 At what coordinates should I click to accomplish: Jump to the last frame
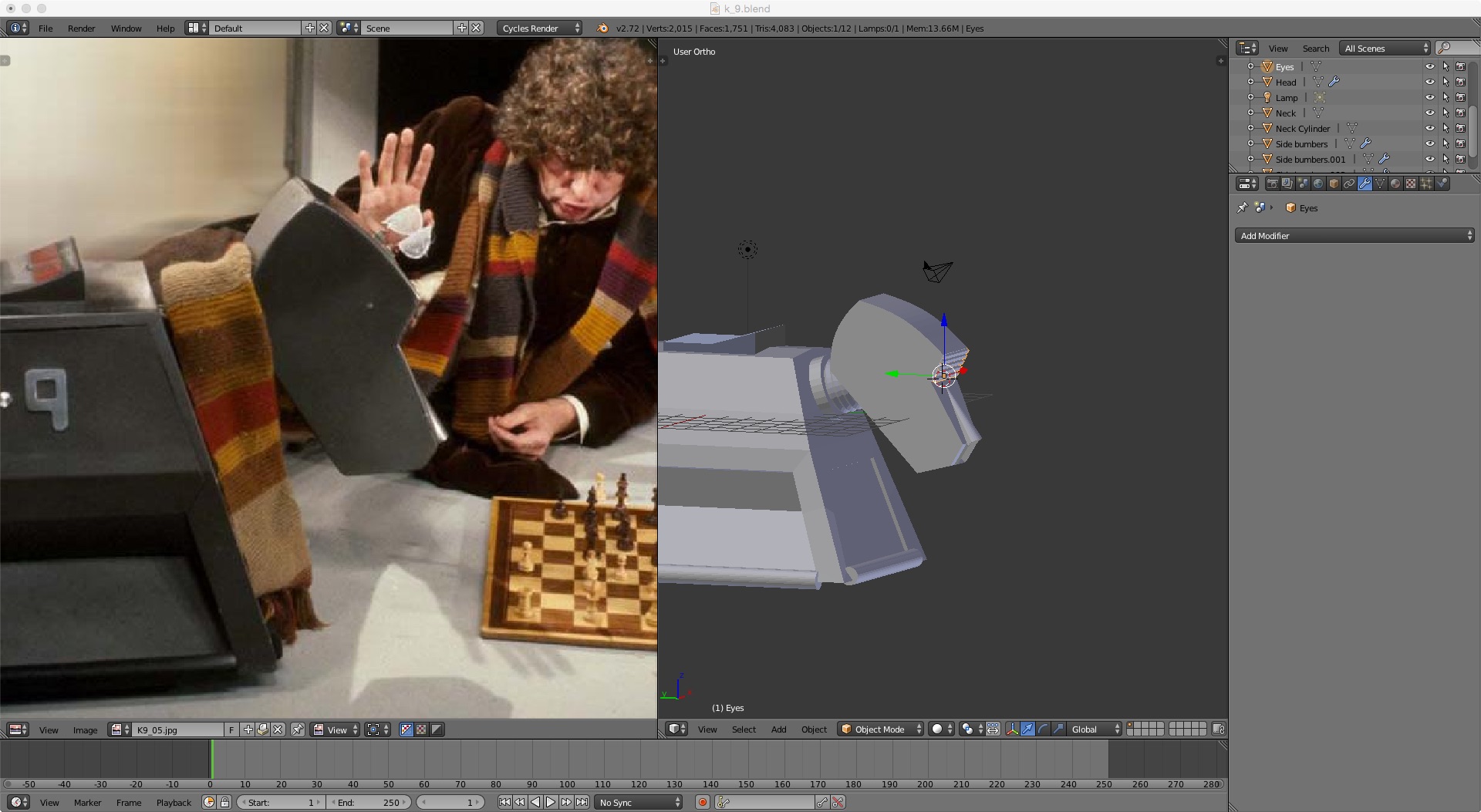582,802
